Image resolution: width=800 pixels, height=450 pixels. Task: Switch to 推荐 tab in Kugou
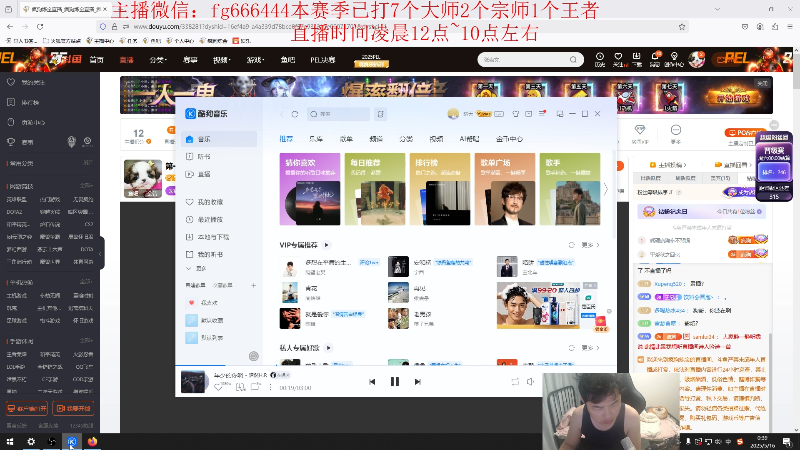point(286,139)
